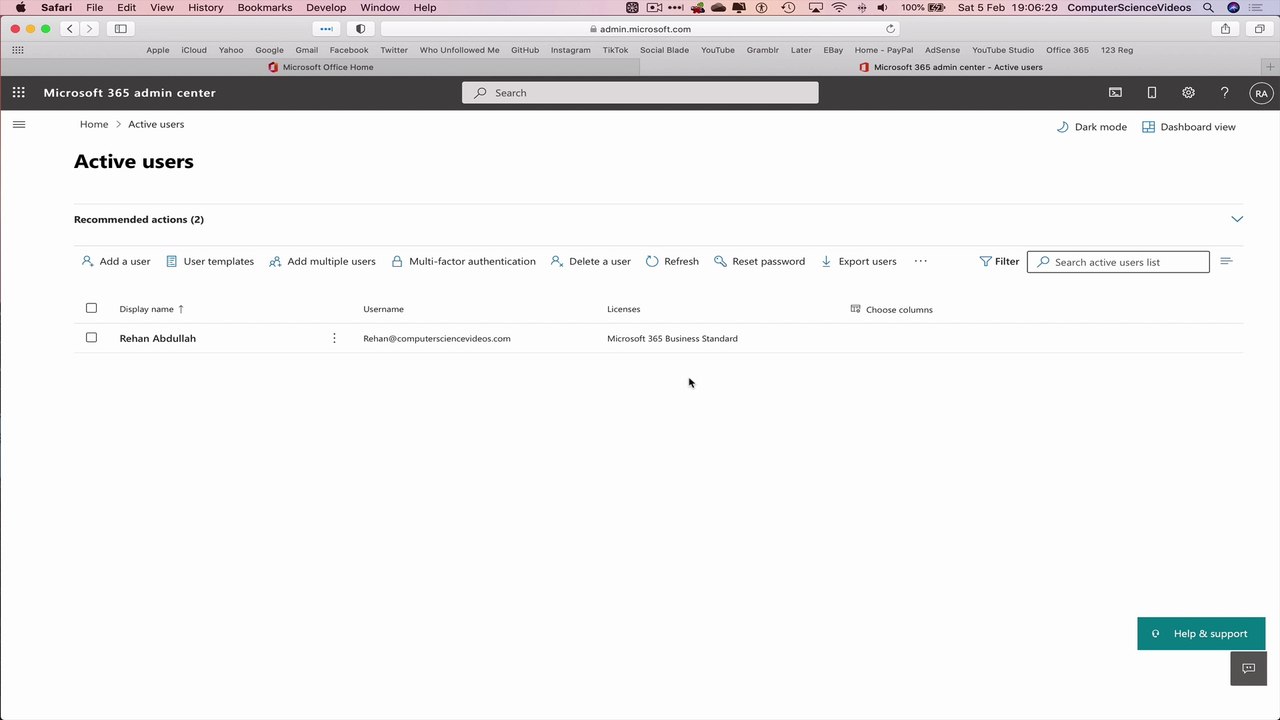Switch to Microsoft Office Home tab
The image size is (1280, 720).
(x=320, y=67)
